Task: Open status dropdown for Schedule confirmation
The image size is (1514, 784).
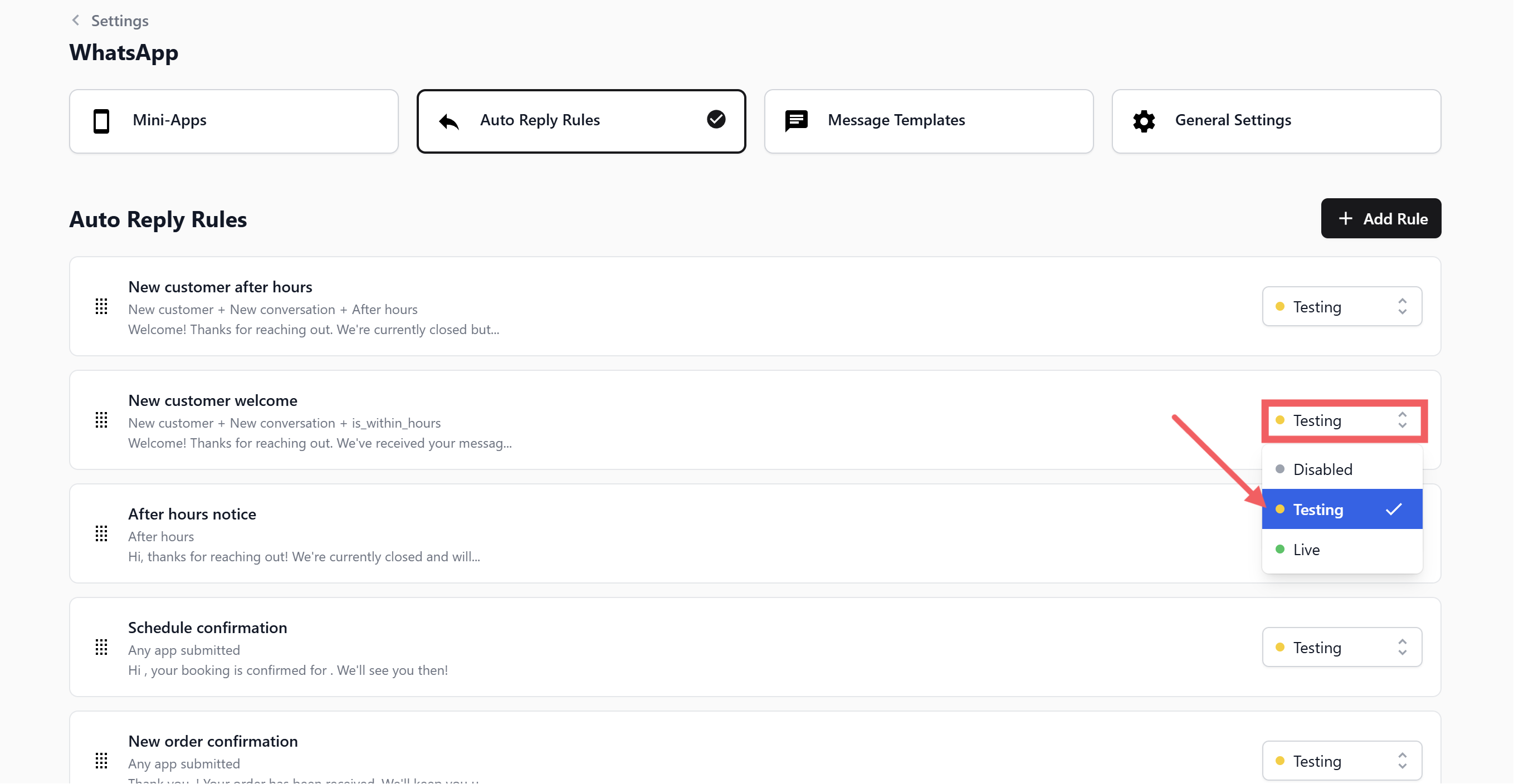Action: click(1341, 647)
